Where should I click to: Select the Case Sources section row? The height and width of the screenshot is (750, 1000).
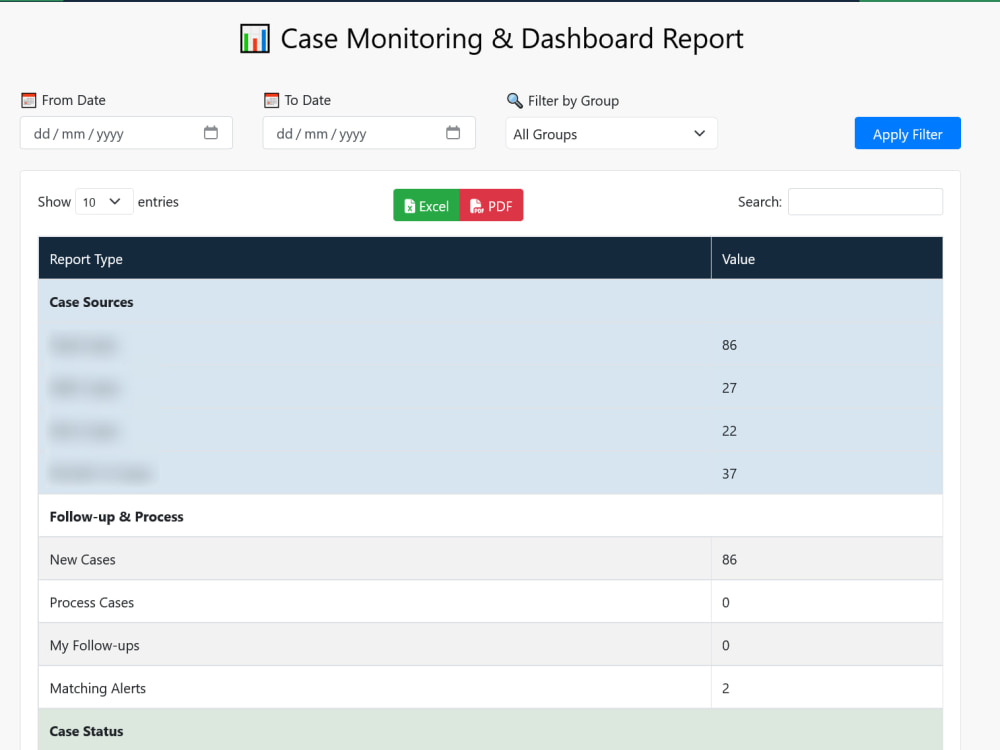click(490, 302)
